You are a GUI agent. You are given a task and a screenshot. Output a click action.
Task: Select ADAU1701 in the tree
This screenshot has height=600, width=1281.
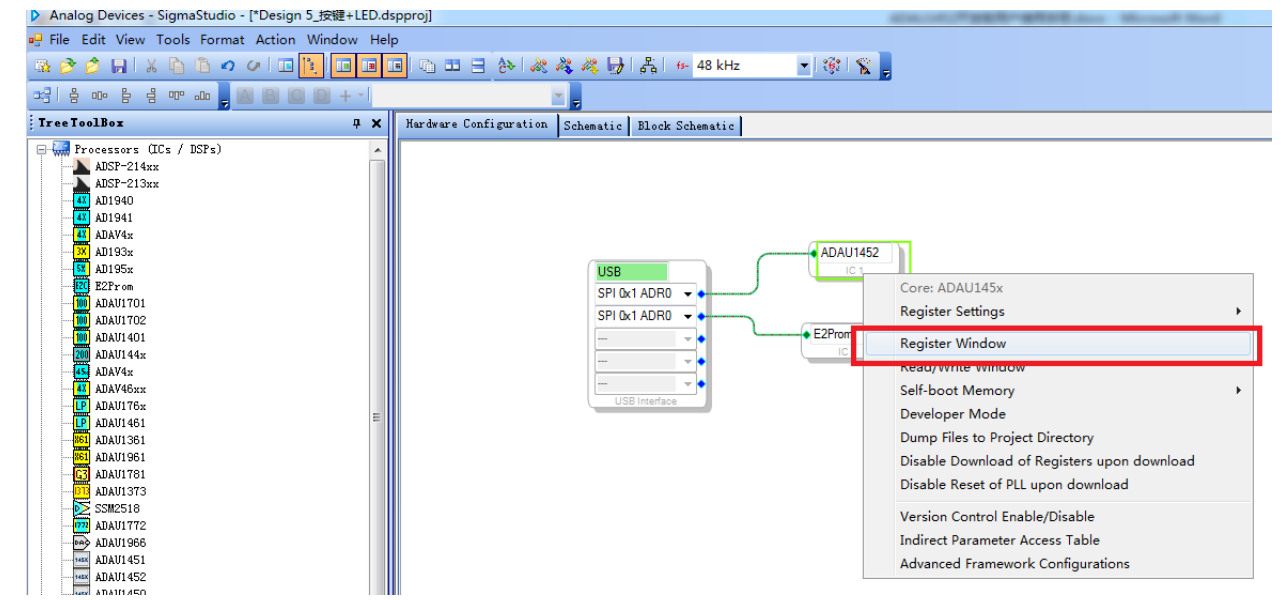[x=120, y=303]
